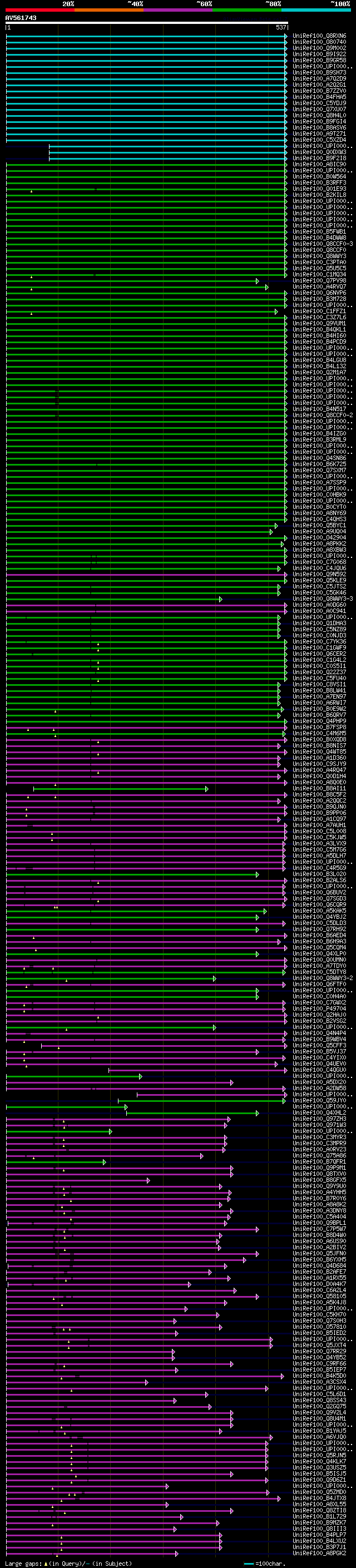356x1568 pixels.
Task: Select the UniRef100_B8AI11 label
Action: click(319, 789)
